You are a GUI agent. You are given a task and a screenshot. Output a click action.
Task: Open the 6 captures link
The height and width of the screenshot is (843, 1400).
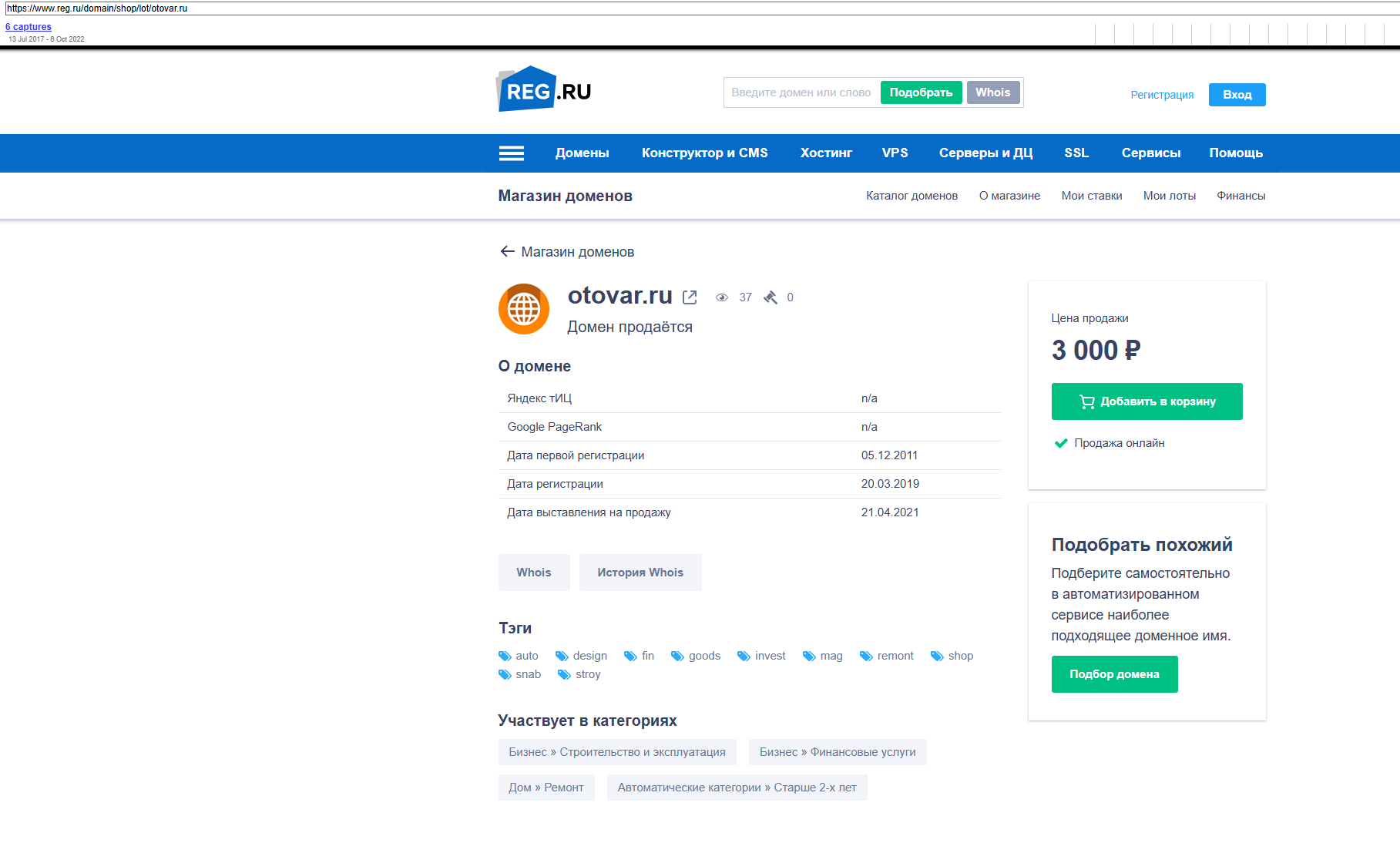click(x=29, y=27)
